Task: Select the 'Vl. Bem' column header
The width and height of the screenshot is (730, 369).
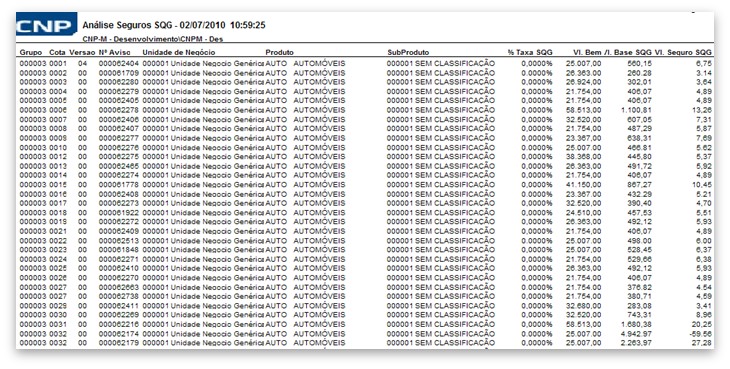Action: pyautogui.click(x=587, y=52)
